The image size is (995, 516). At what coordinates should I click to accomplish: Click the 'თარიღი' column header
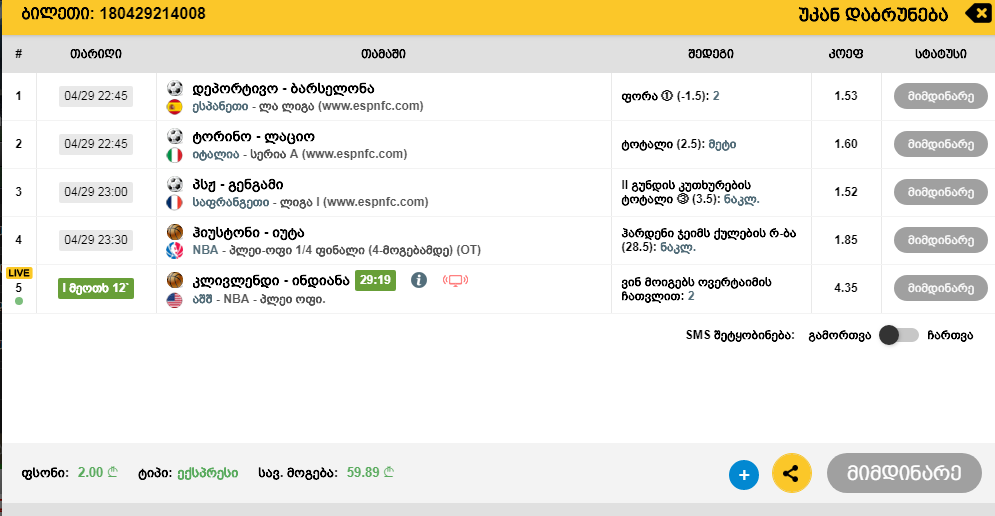[96, 54]
